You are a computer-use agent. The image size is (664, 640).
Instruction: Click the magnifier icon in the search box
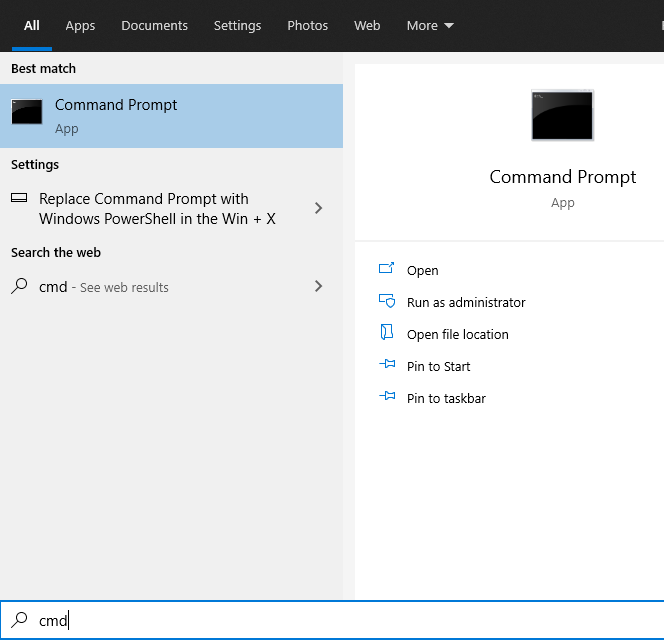point(20,620)
